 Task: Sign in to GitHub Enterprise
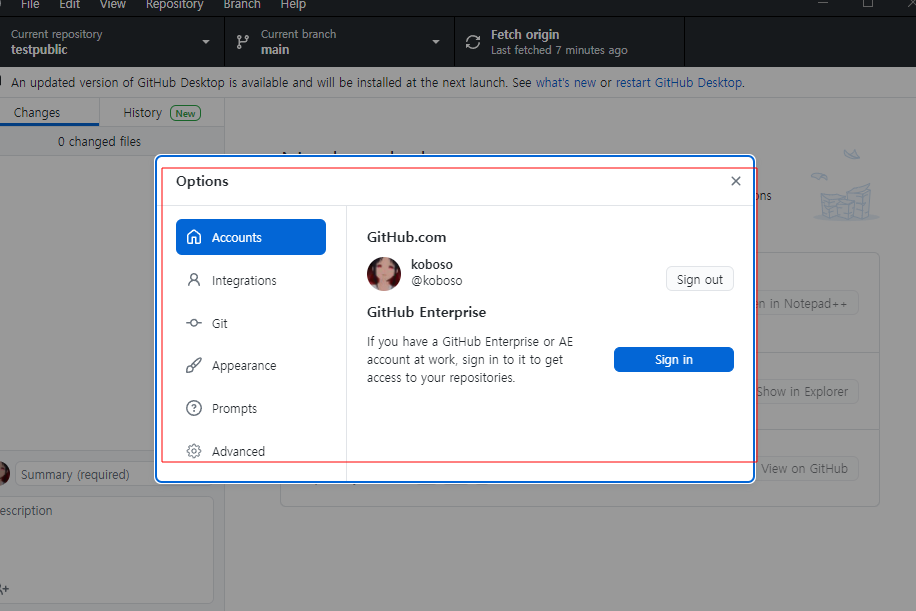[x=674, y=359]
